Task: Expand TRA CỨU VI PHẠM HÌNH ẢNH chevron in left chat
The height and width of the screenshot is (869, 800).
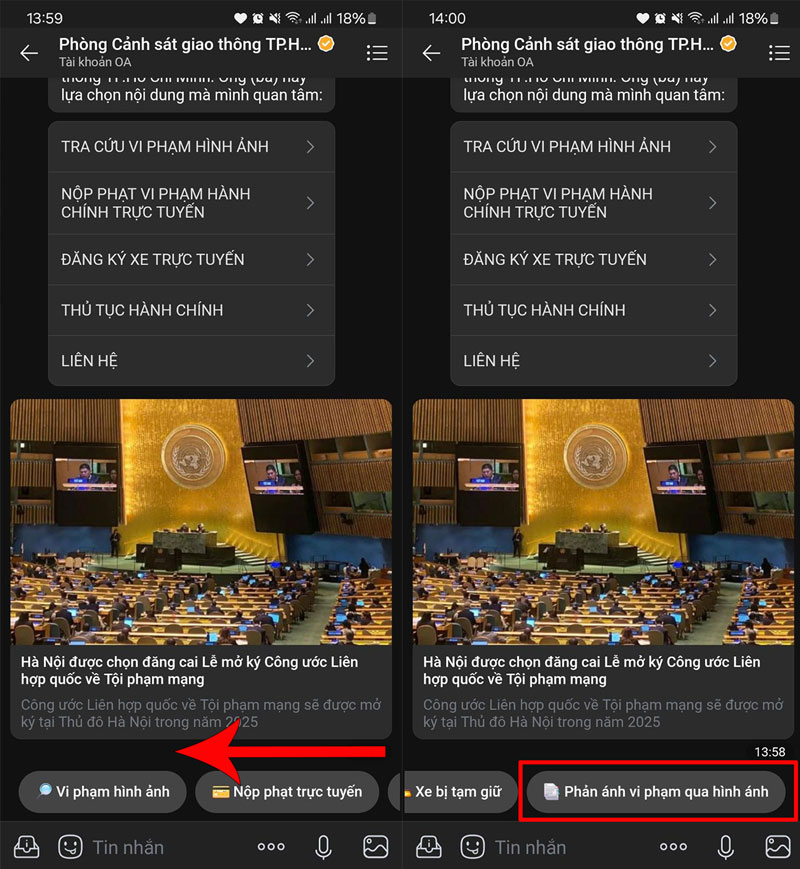Action: [x=310, y=147]
